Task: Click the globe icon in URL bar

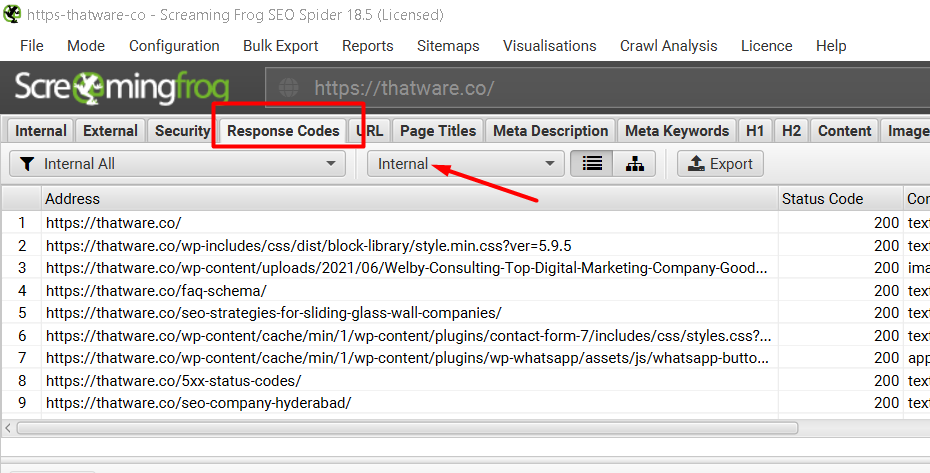Action: tap(289, 88)
